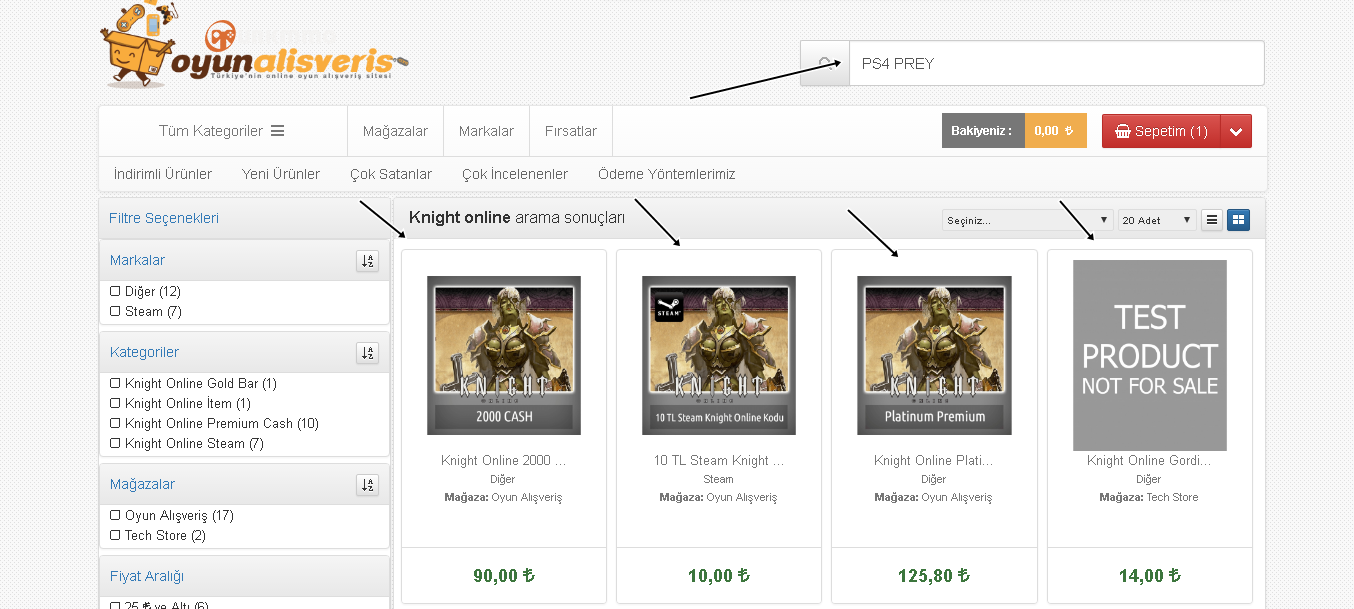Open the TEST PRODUCT NOT FOR SALE thumbnail
1354x609 pixels.
pos(1150,355)
